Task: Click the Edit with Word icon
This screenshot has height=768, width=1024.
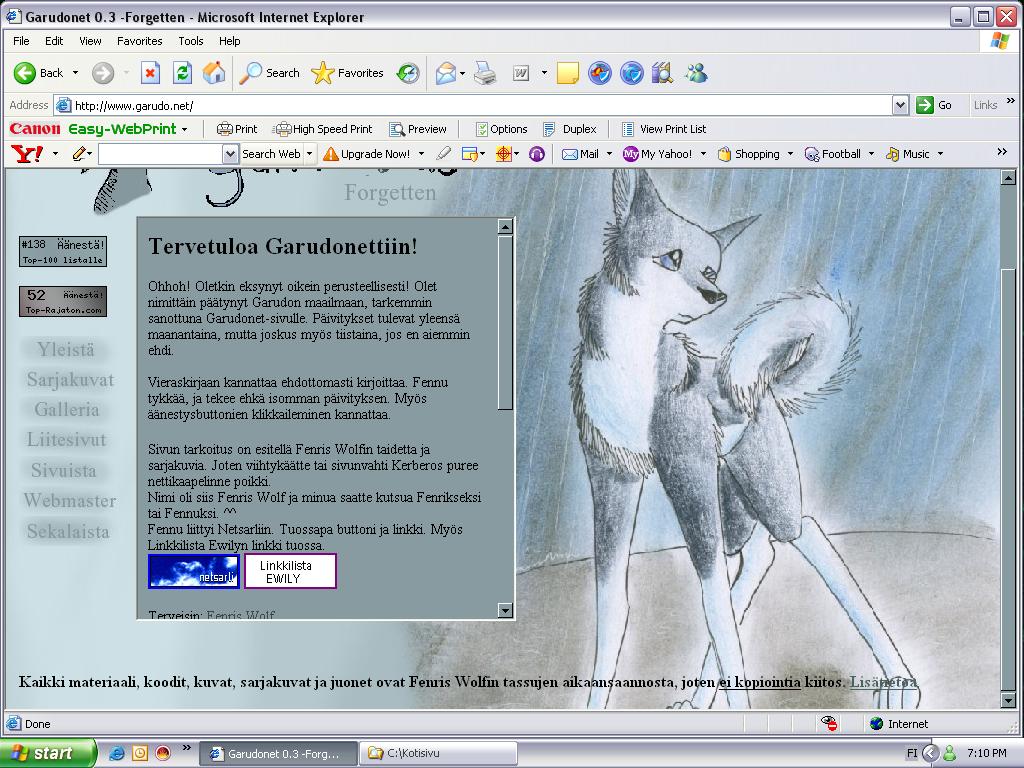Action: tap(520, 73)
